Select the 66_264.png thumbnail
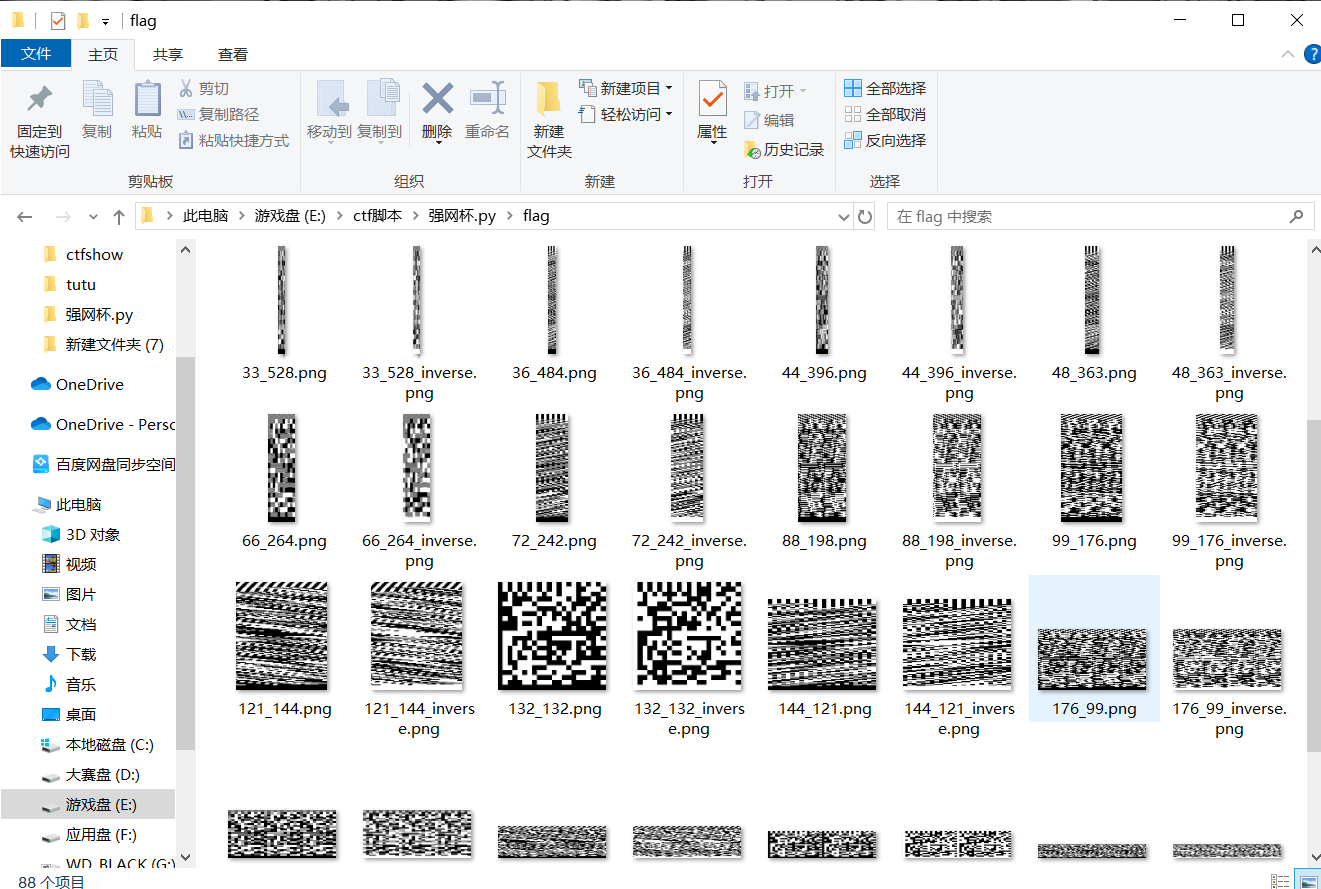This screenshot has width=1321, height=889. coord(282,468)
